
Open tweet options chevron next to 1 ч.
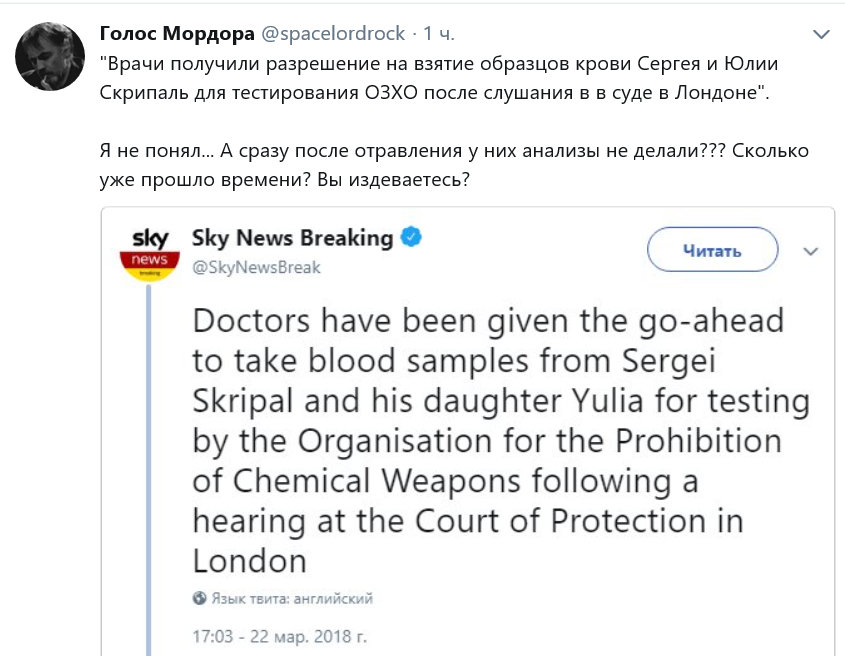click(822, 35)
